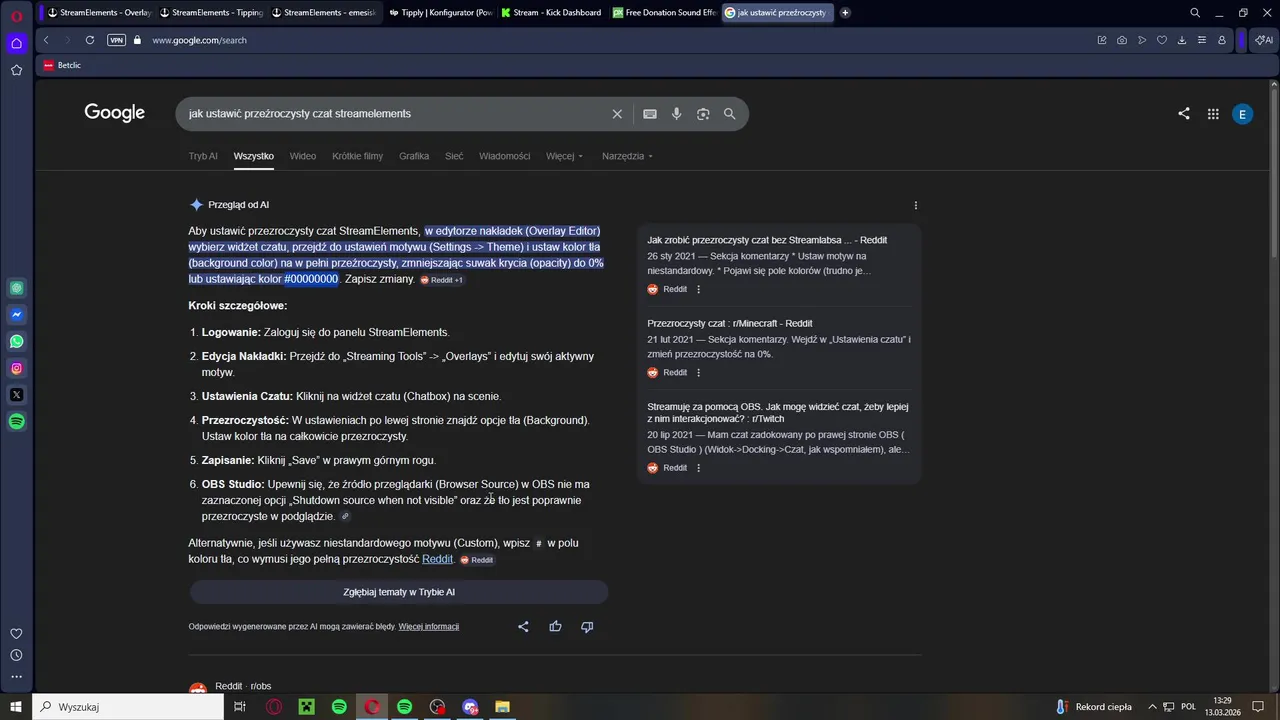Expand the Więcej dropdown in the search filters
This screenshot has height=720, width=1280.
point(564,156)
